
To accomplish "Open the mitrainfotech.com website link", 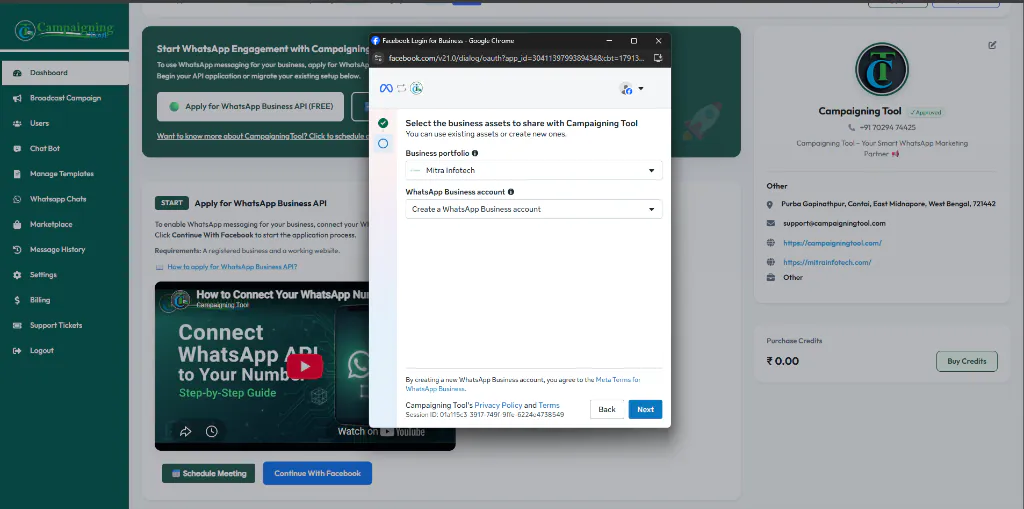I will [x=827, y=263].
